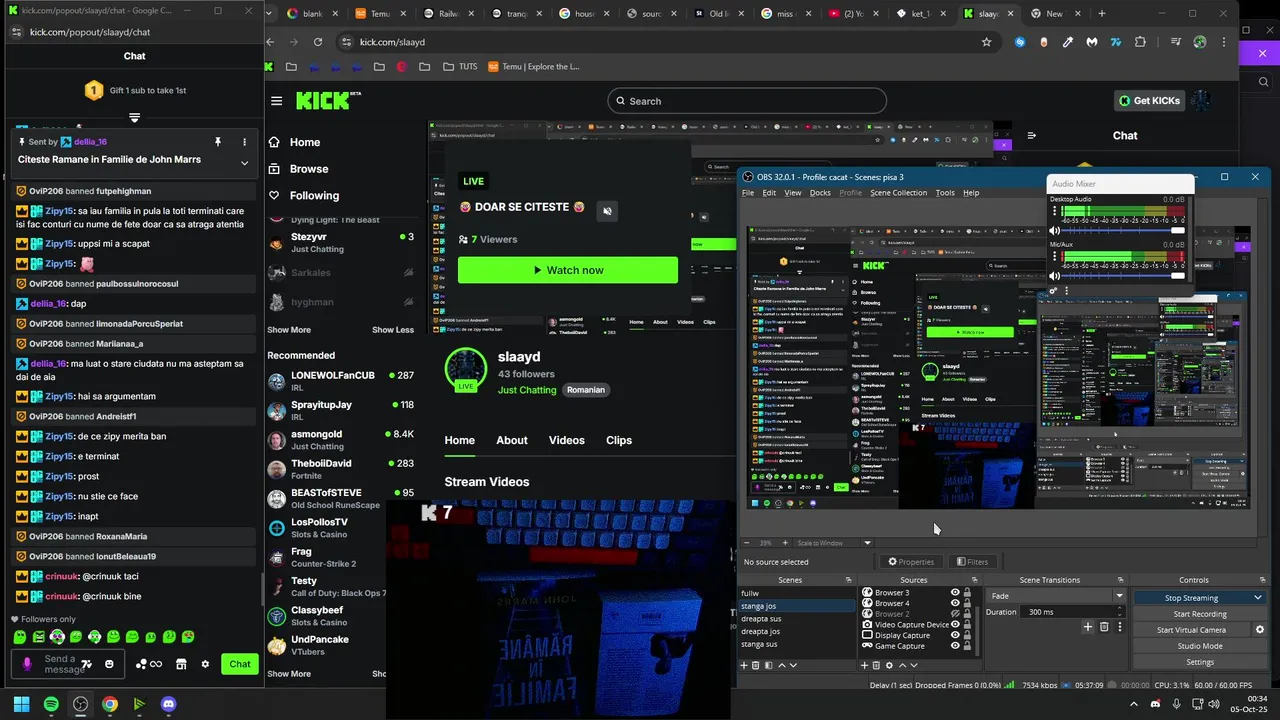Remove selected scene with trash icon
Image resolution: width=1280 pixels, height=720 pixels.
755,665
